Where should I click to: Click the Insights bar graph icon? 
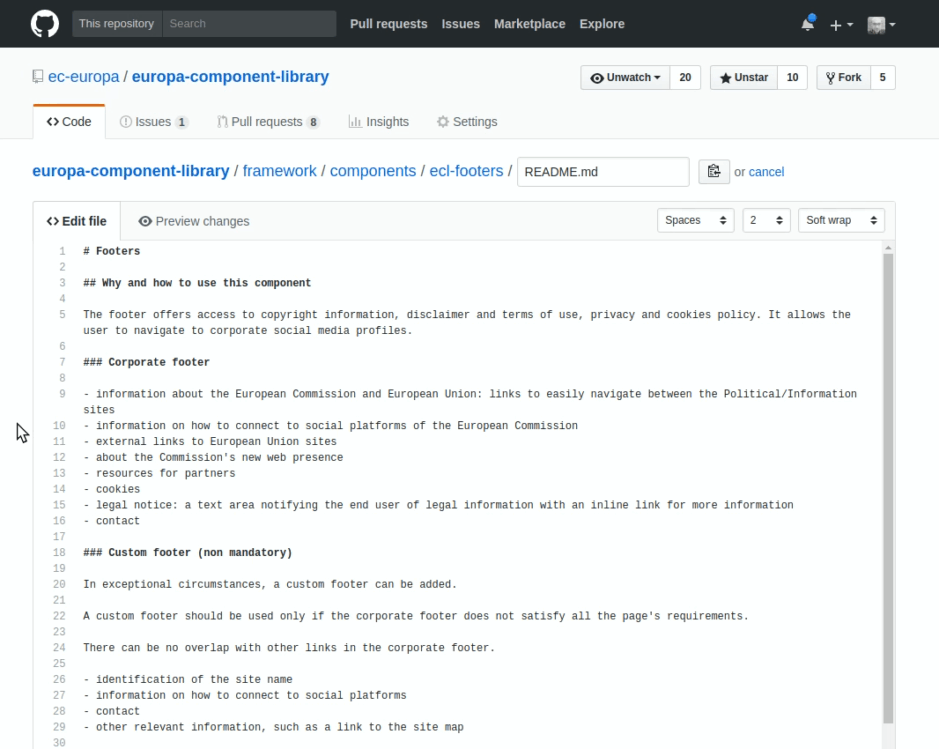coord(355,122)
